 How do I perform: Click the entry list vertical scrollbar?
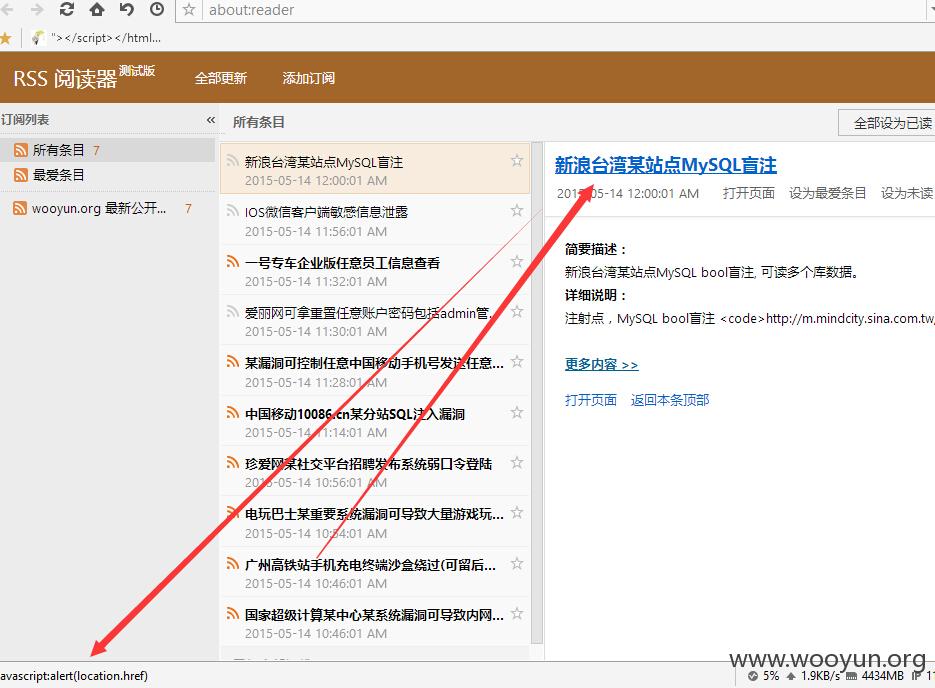(537, 393)
